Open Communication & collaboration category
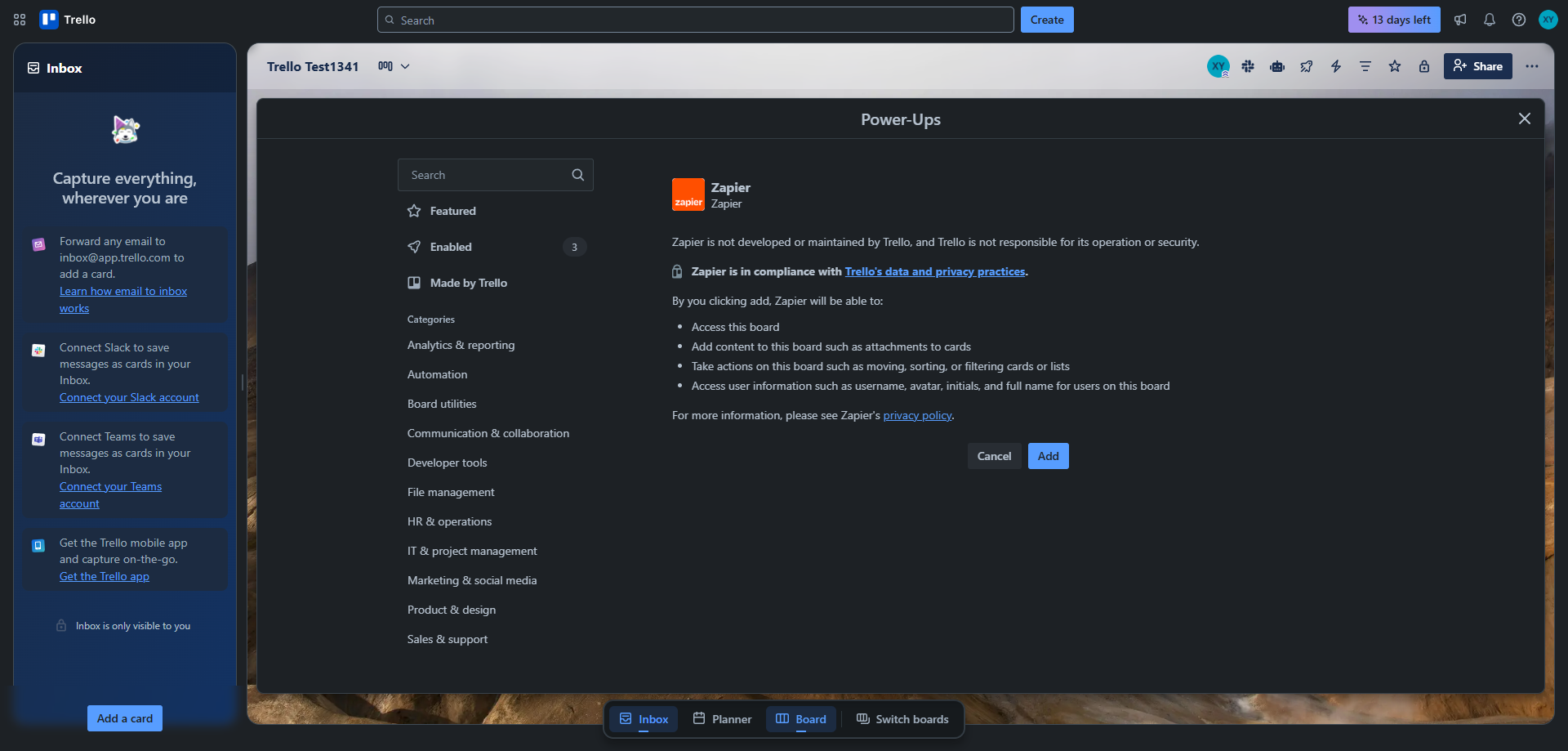This screenshot has width=1568, height=751. 488,433
